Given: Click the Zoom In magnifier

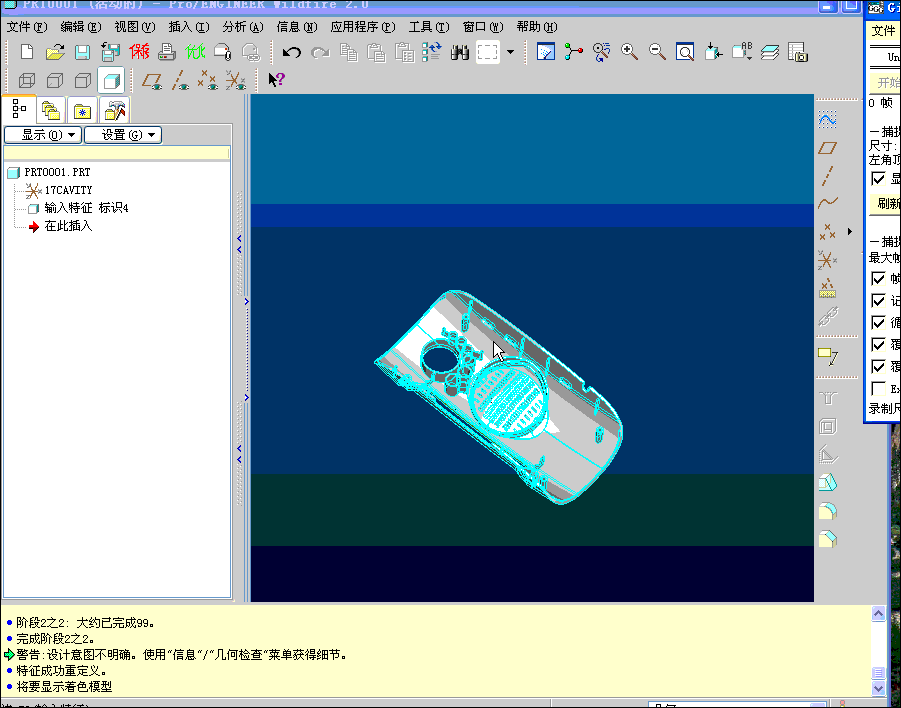Looking at the screenshot, I should (629, 52).
